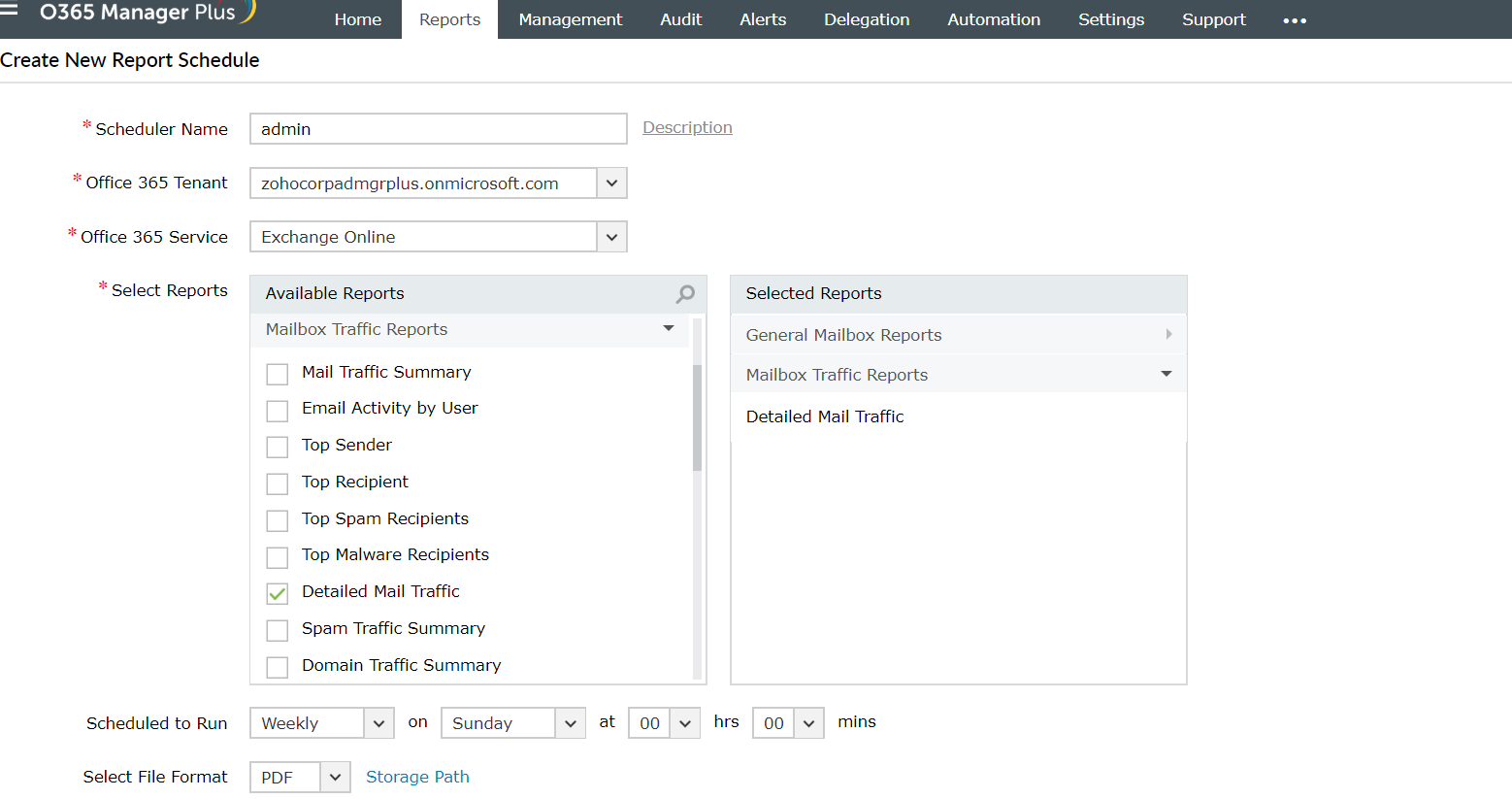Open the minutes dropdown
1512x799 pixels.
point(808,723)
